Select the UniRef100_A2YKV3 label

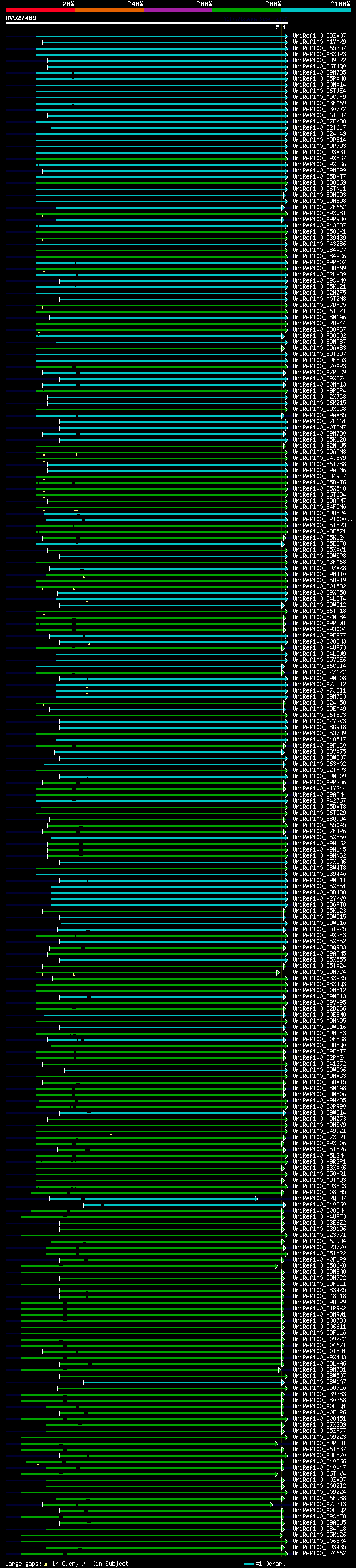point(319,721)
